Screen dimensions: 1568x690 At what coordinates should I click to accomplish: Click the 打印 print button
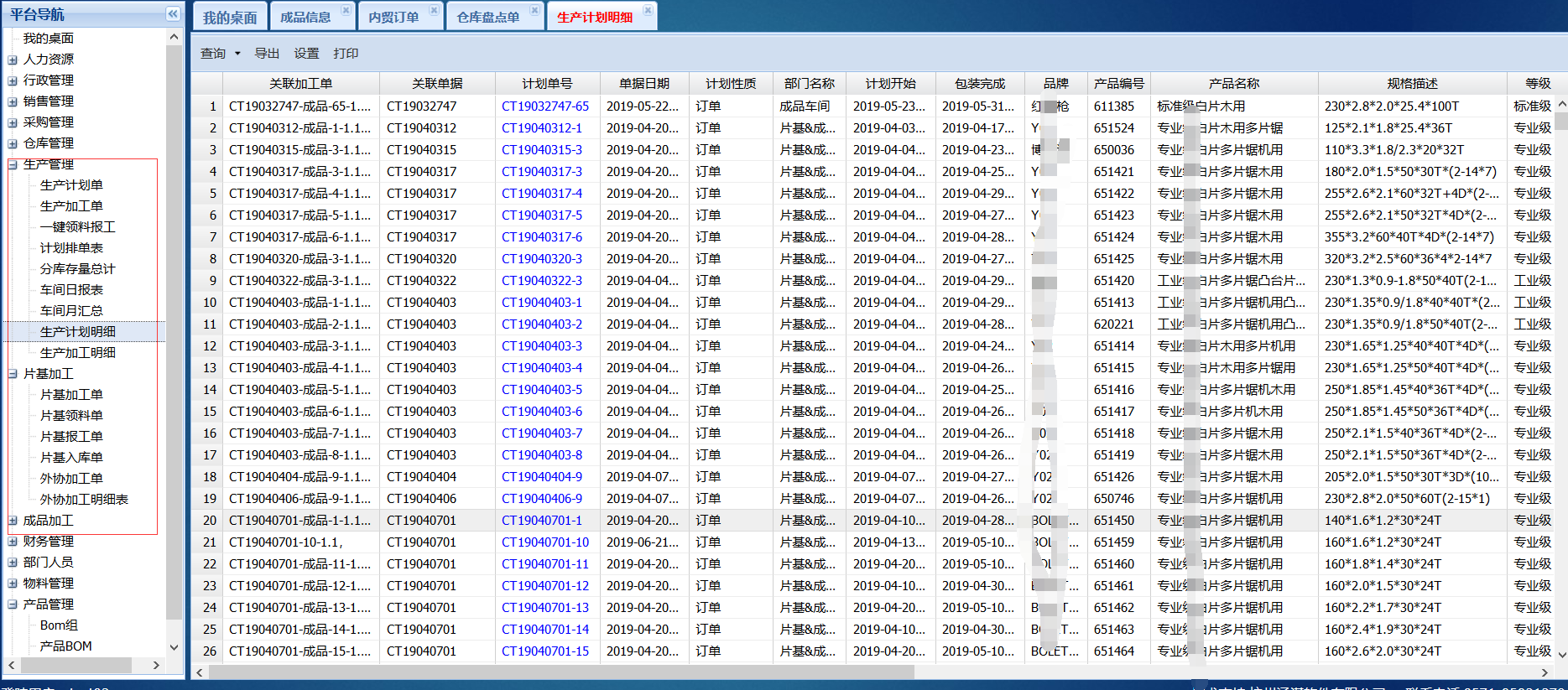coord(346,54)
